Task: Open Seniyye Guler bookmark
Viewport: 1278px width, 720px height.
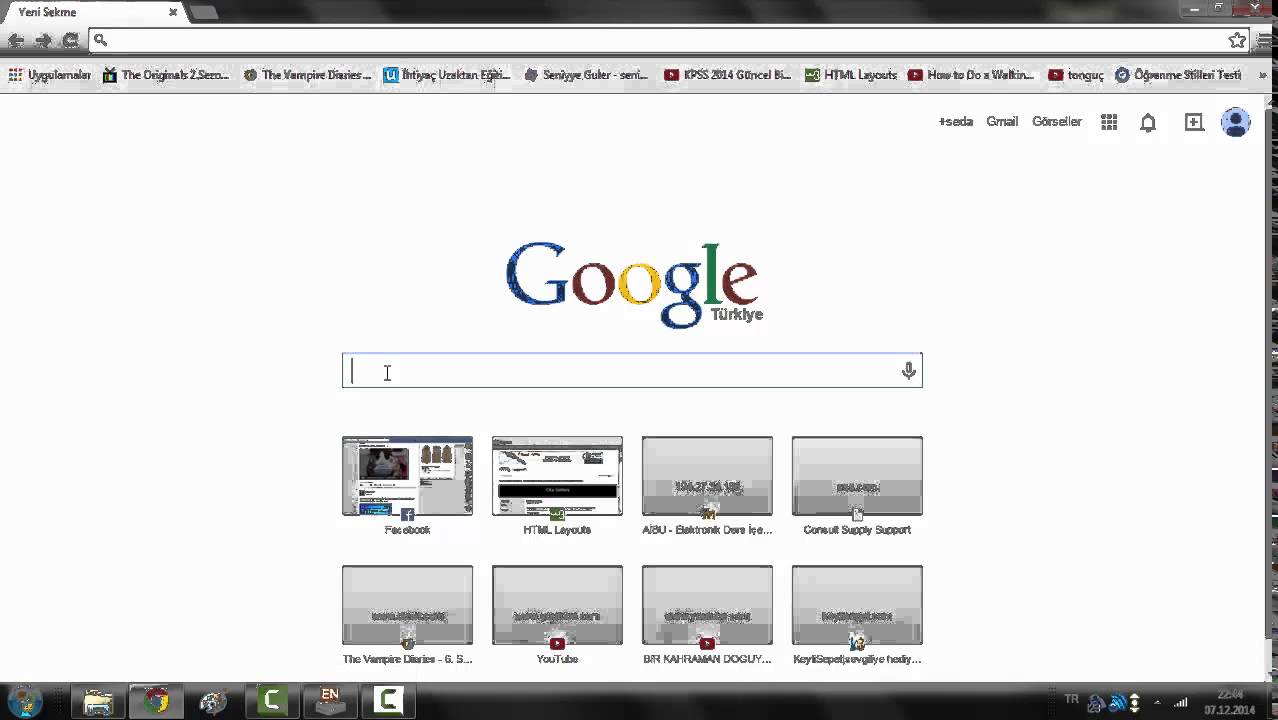Action: pyautogui.click(x=587, y=75)
